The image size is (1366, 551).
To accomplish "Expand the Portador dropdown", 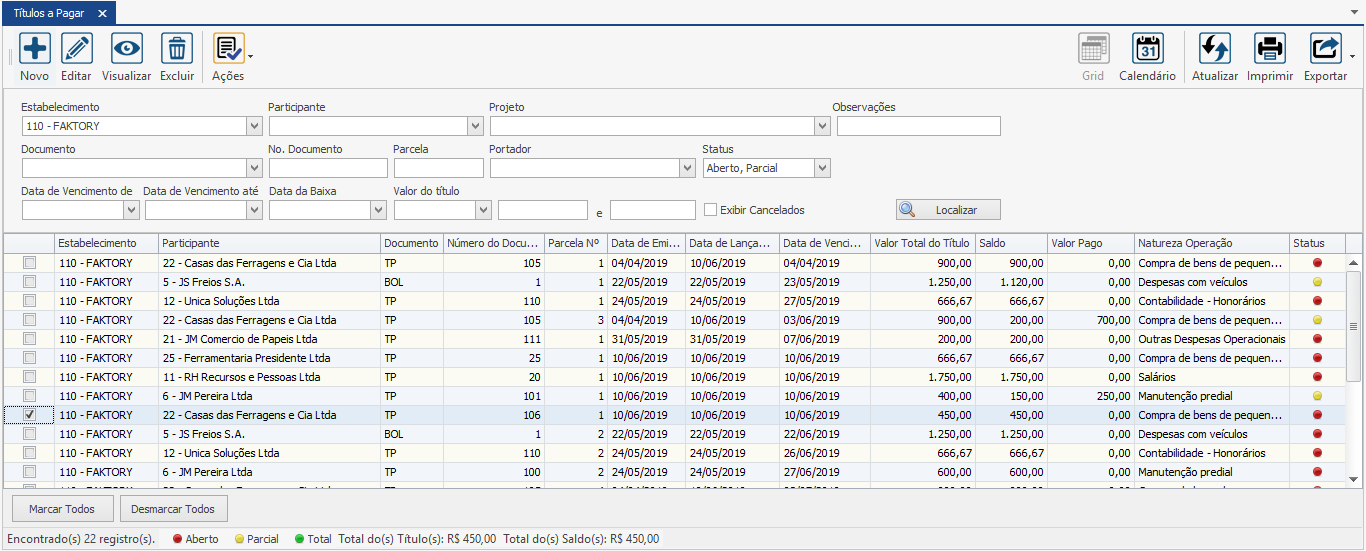I will pyautogui.click(x=687, y=168).
